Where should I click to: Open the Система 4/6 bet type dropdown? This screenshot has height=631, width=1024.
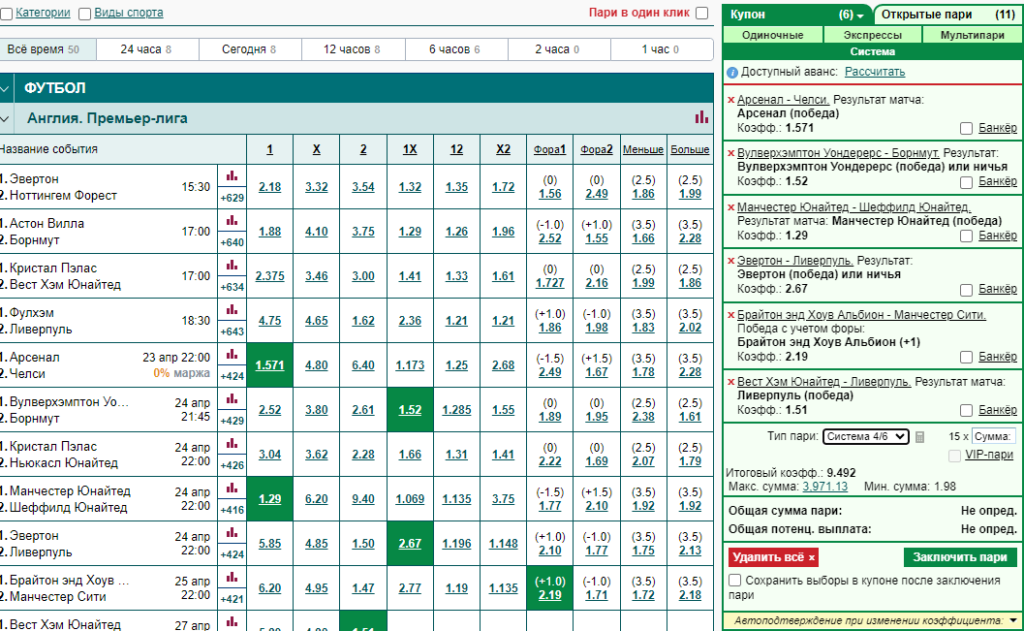click(865, 436)
